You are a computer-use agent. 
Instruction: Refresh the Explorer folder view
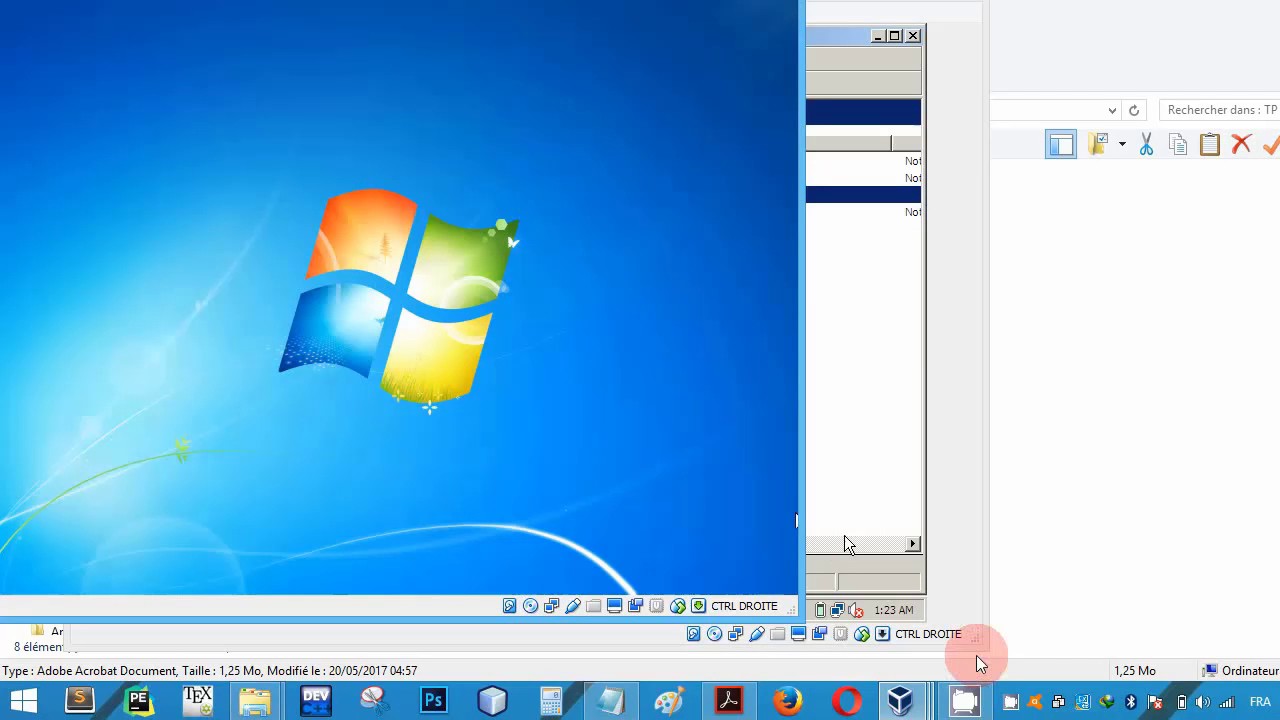coord(1134,111)
